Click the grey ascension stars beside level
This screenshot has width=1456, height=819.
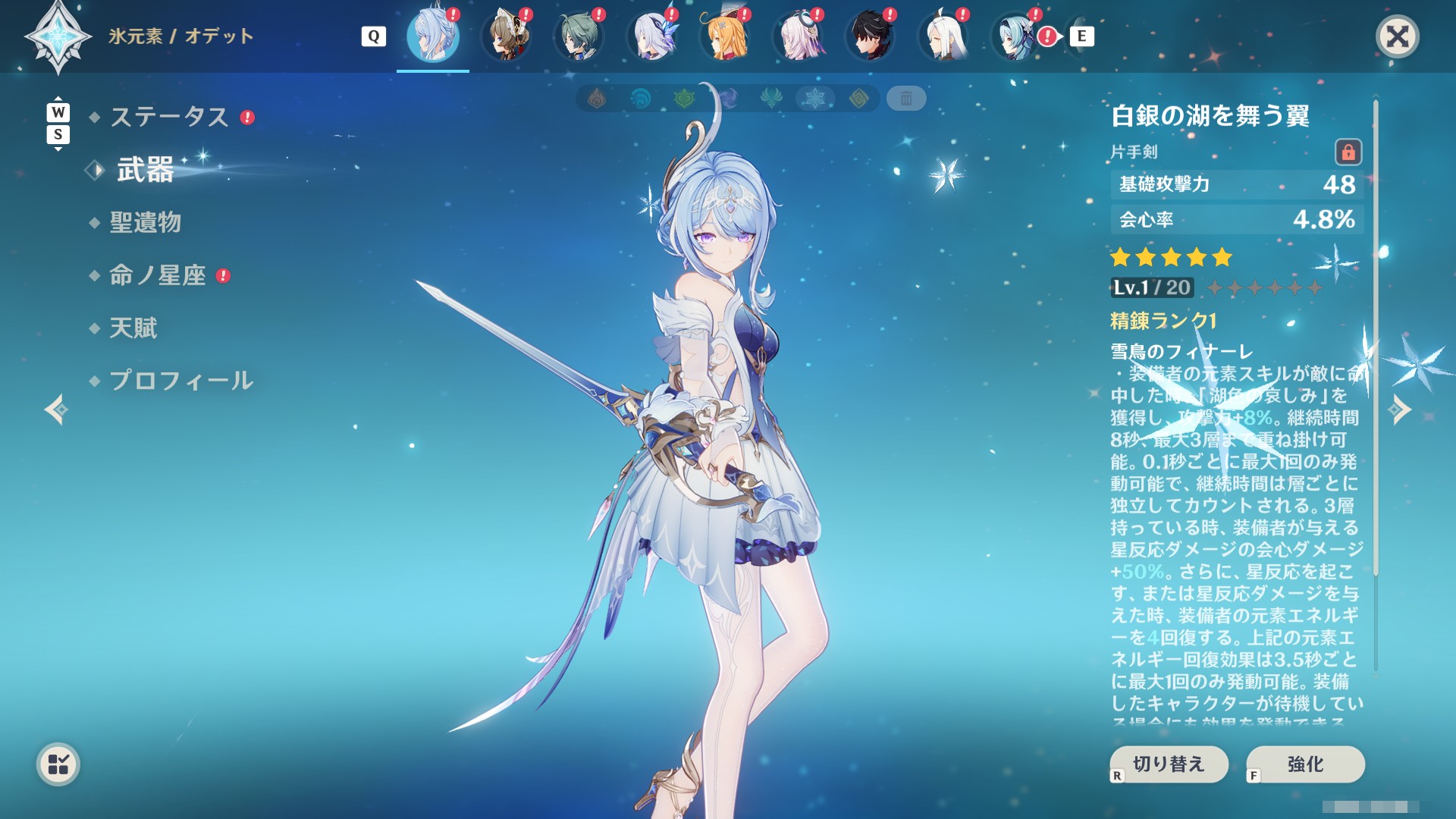tap(1264, 287)
